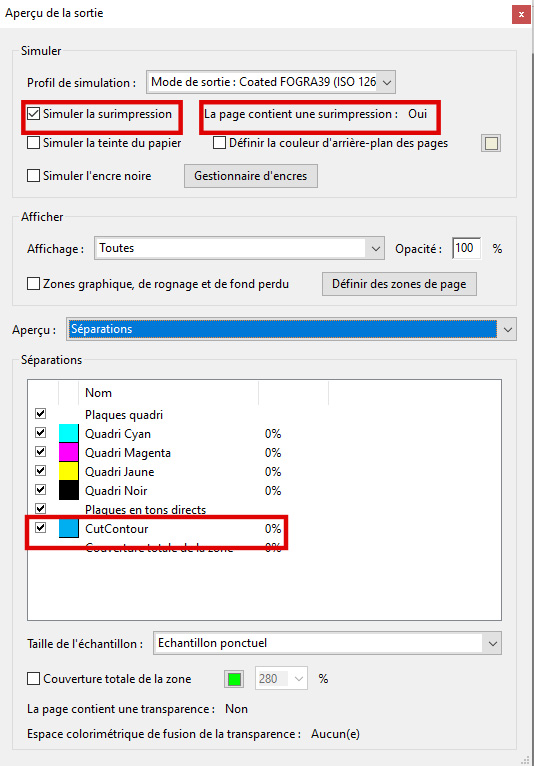This screenshot has width=534, height=766.
Task: Open Gestionnaire d'encres
Action: [x=251, y=176]
